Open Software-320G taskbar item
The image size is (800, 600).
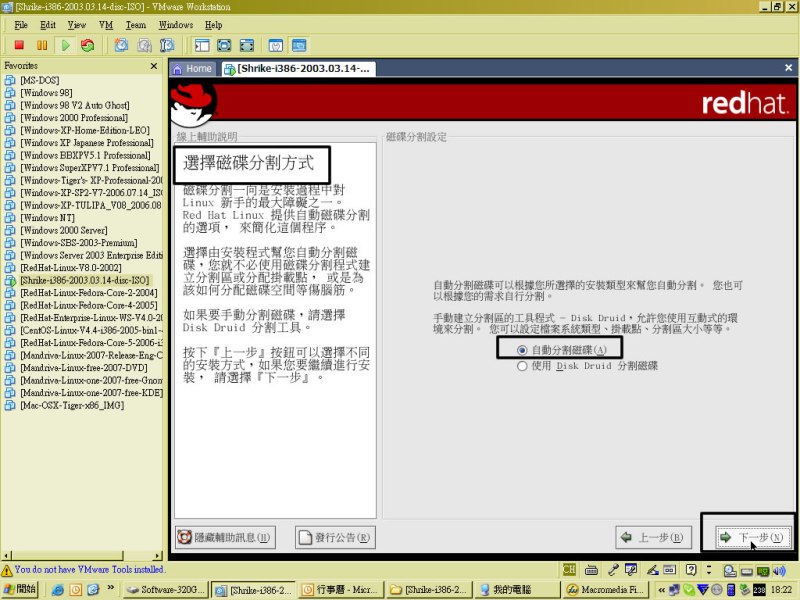(166, 590)
